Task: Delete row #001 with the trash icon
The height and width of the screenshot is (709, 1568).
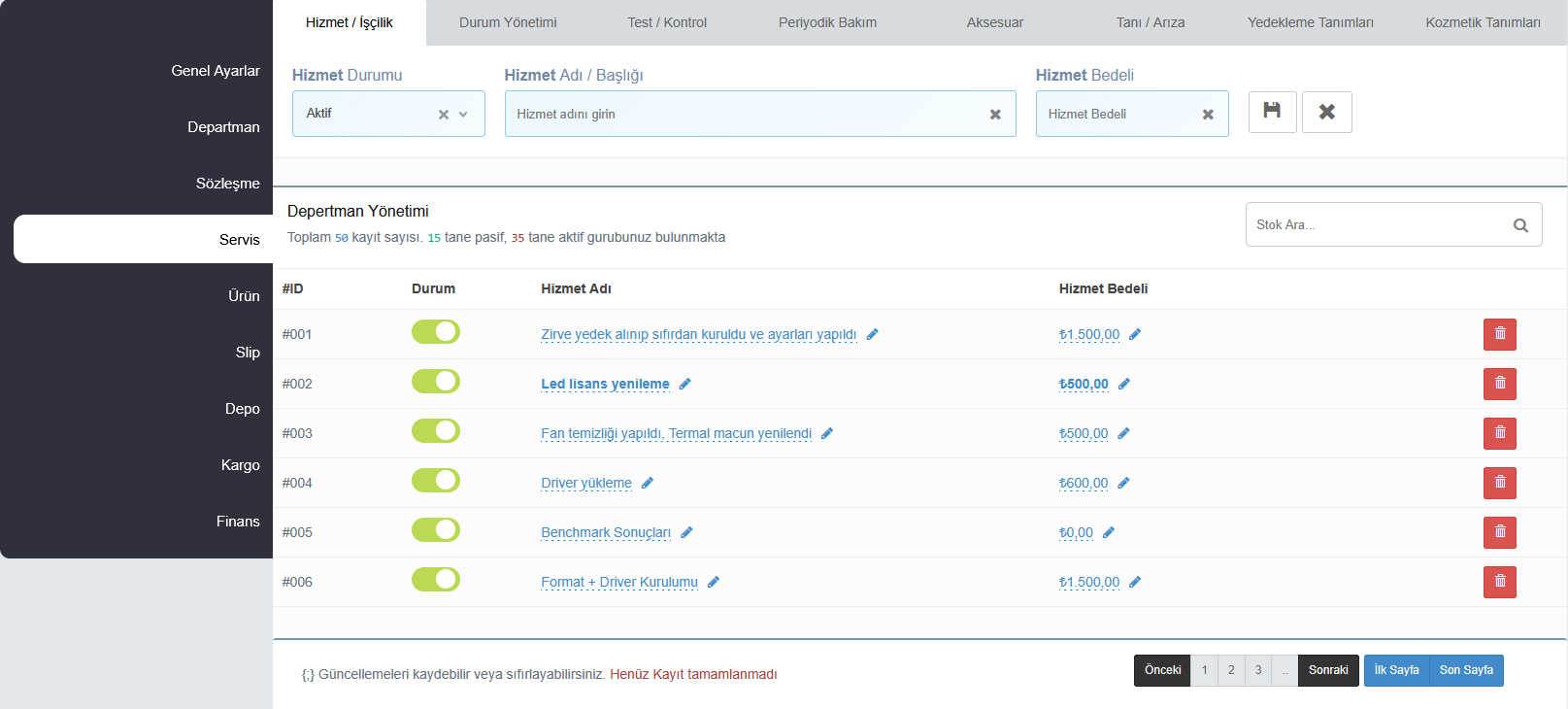Action: [x=1499, y=334]
